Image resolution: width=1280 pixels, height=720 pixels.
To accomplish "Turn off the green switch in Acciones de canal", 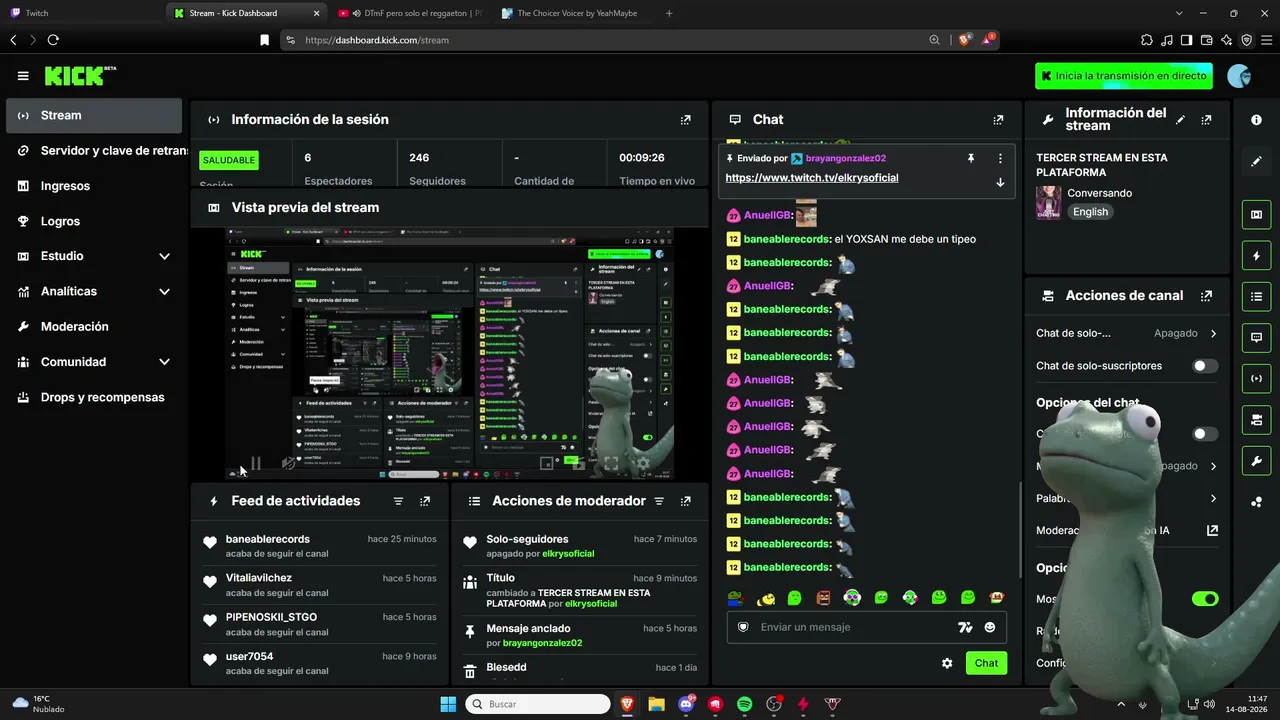I will [x=1205, y=599].
